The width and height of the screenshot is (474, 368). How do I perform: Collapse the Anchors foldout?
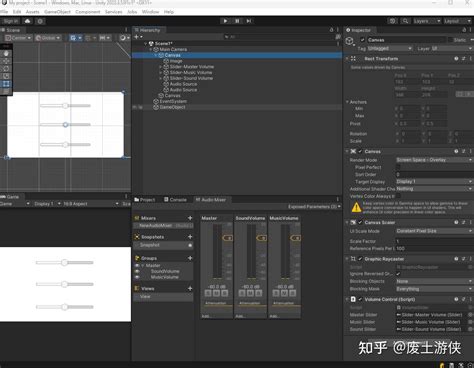347,102
